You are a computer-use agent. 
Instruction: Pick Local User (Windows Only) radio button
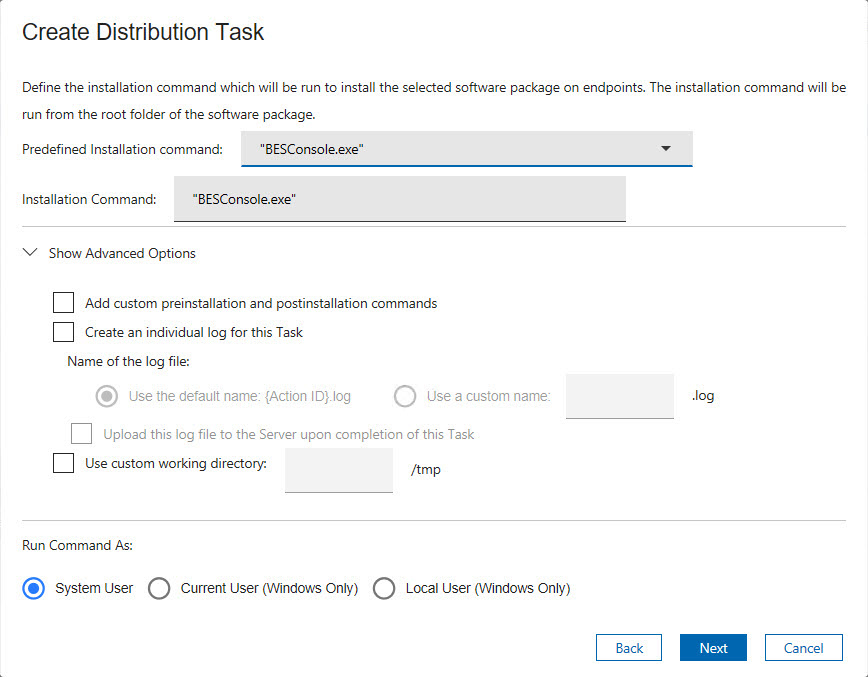[x=384, y=588]
